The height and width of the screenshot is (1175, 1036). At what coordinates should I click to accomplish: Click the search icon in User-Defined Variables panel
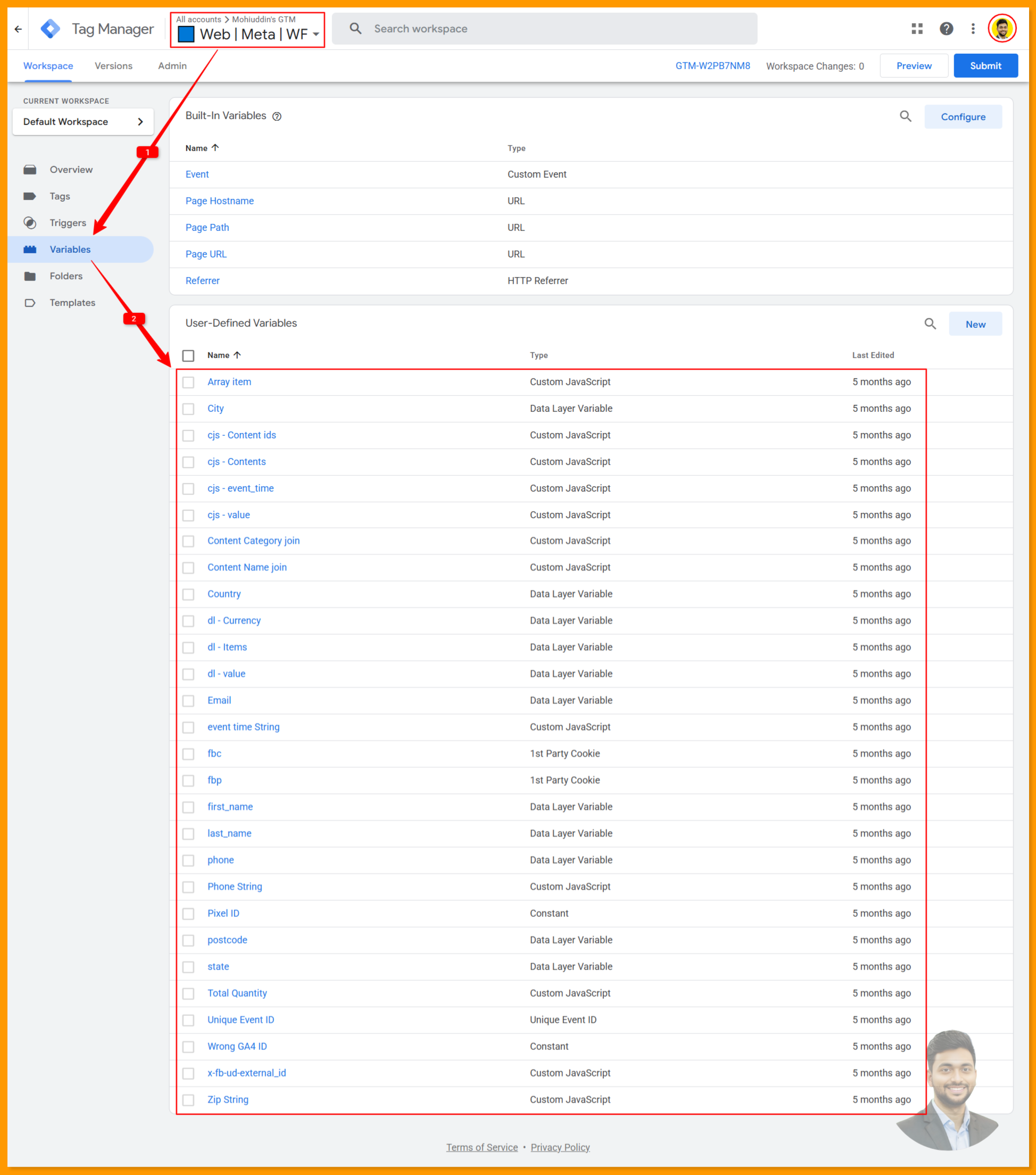[930, 324]
